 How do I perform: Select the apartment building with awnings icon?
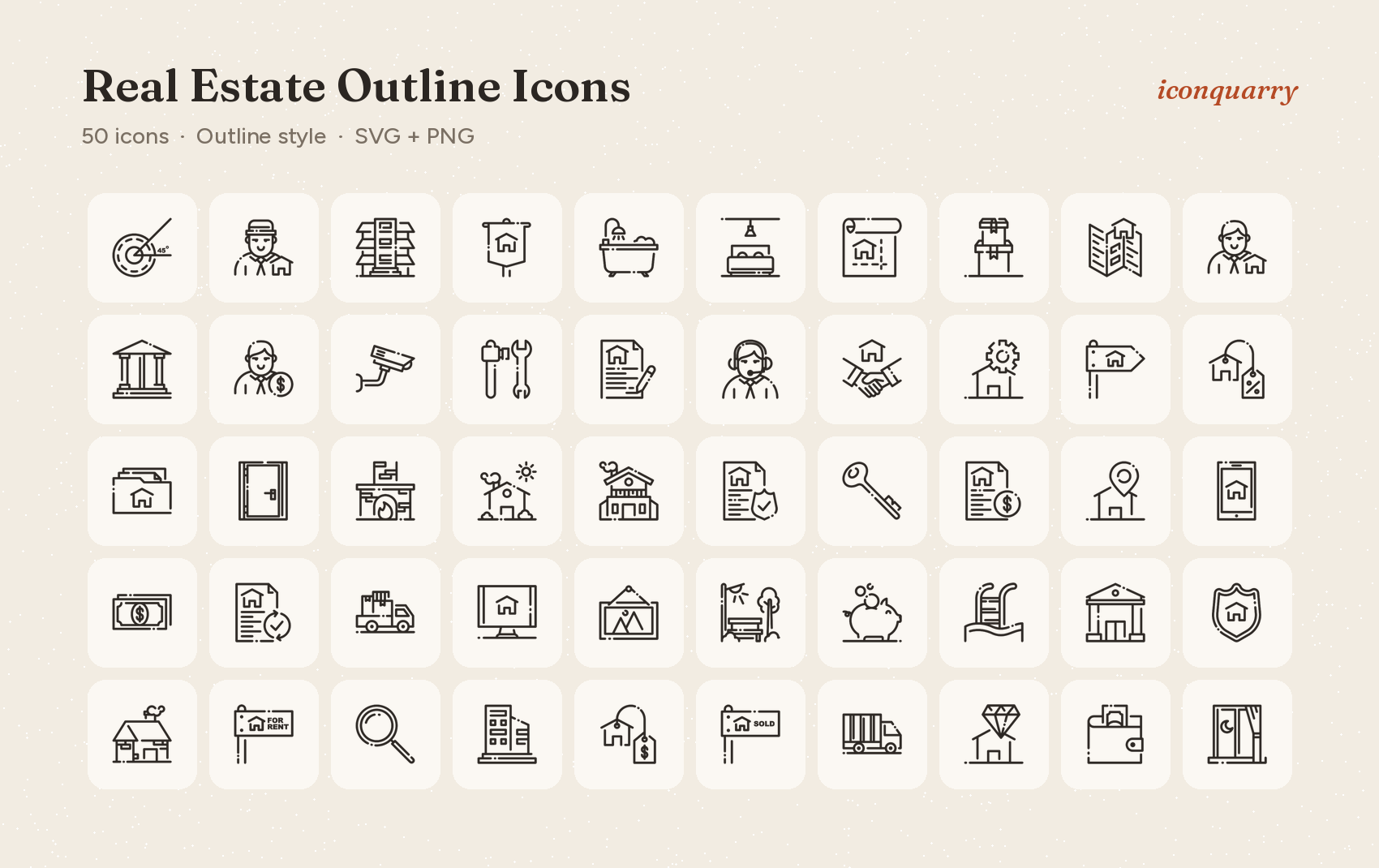click(x=385, y=247)
